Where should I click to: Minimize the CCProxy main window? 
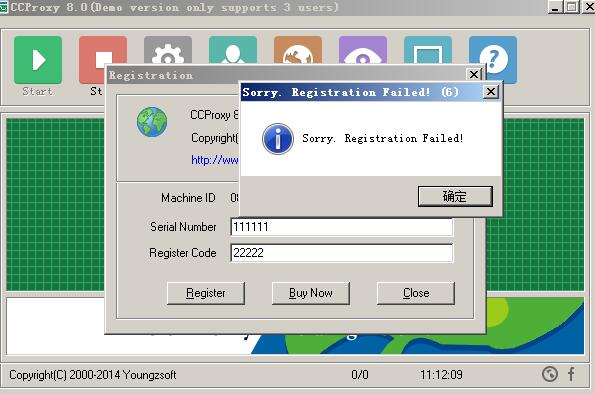pos(555,7)
